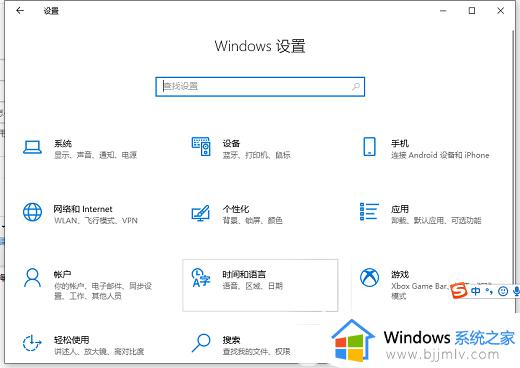Click 查找我的文件、权限 description

tap(257, 351)
